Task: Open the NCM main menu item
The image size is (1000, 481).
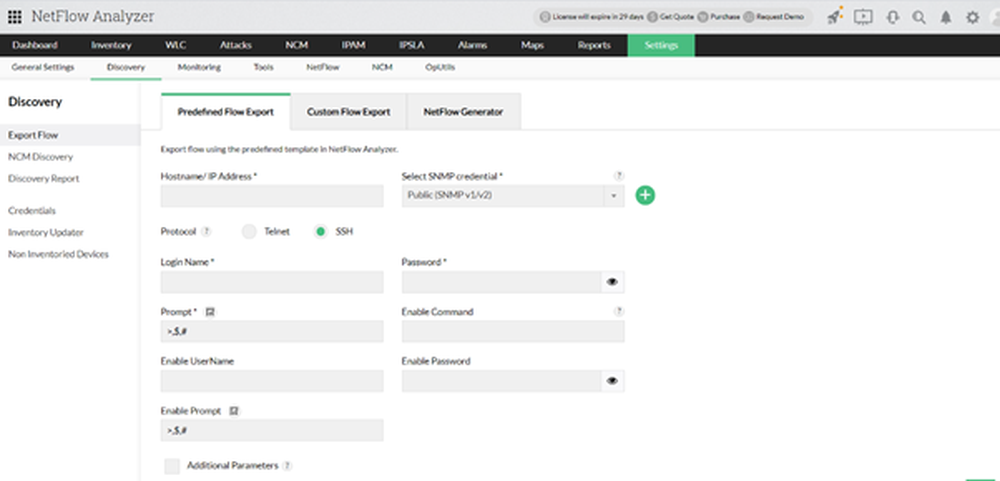Action: click(297, 45)
